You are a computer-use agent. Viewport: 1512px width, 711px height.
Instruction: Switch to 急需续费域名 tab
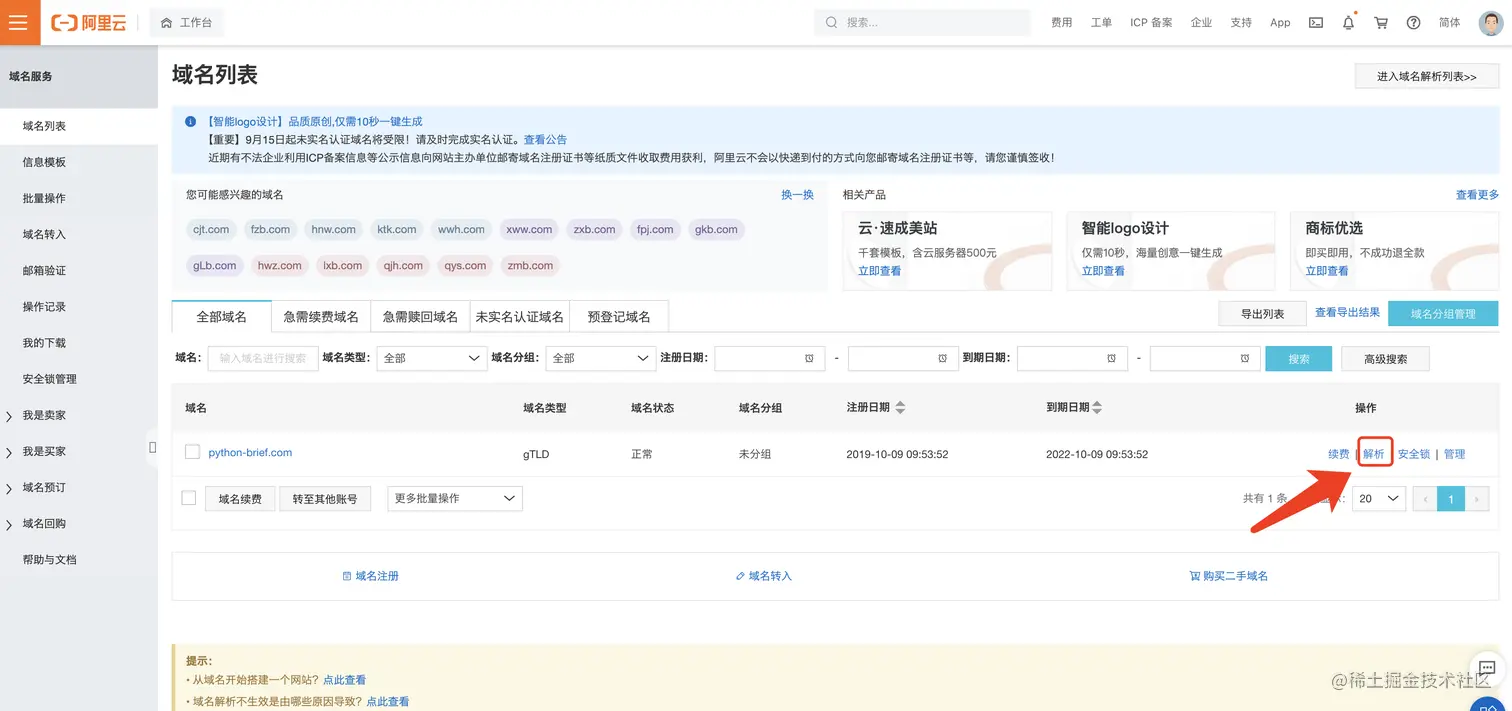pyautogui.click(x=321, y=316)
